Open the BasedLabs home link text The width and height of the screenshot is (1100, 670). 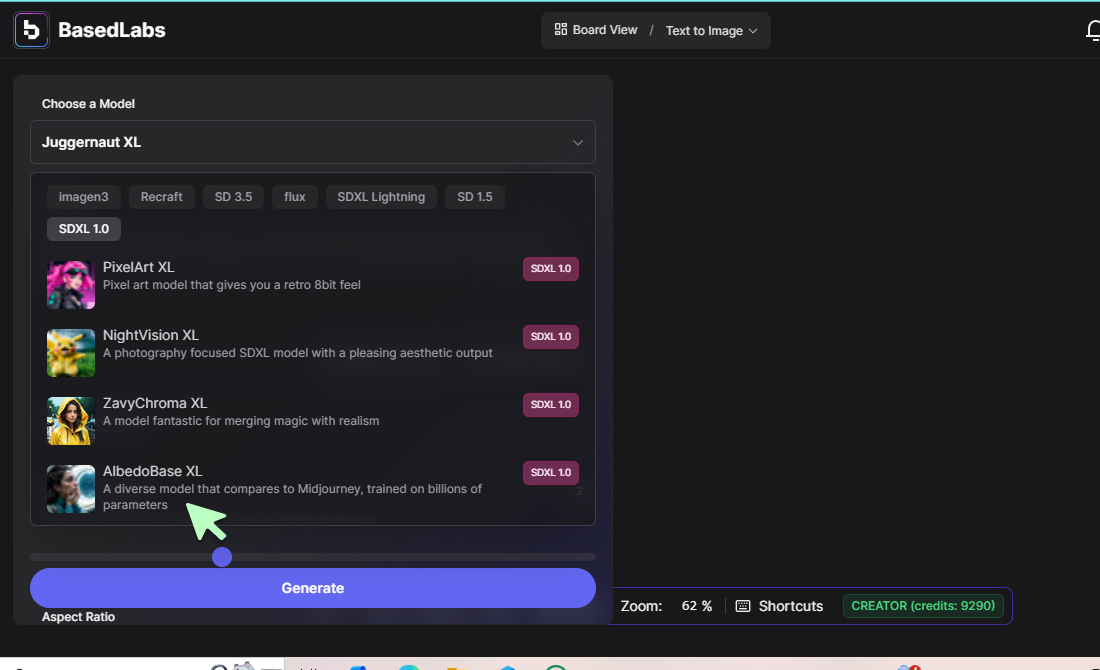tap(112, 30)
